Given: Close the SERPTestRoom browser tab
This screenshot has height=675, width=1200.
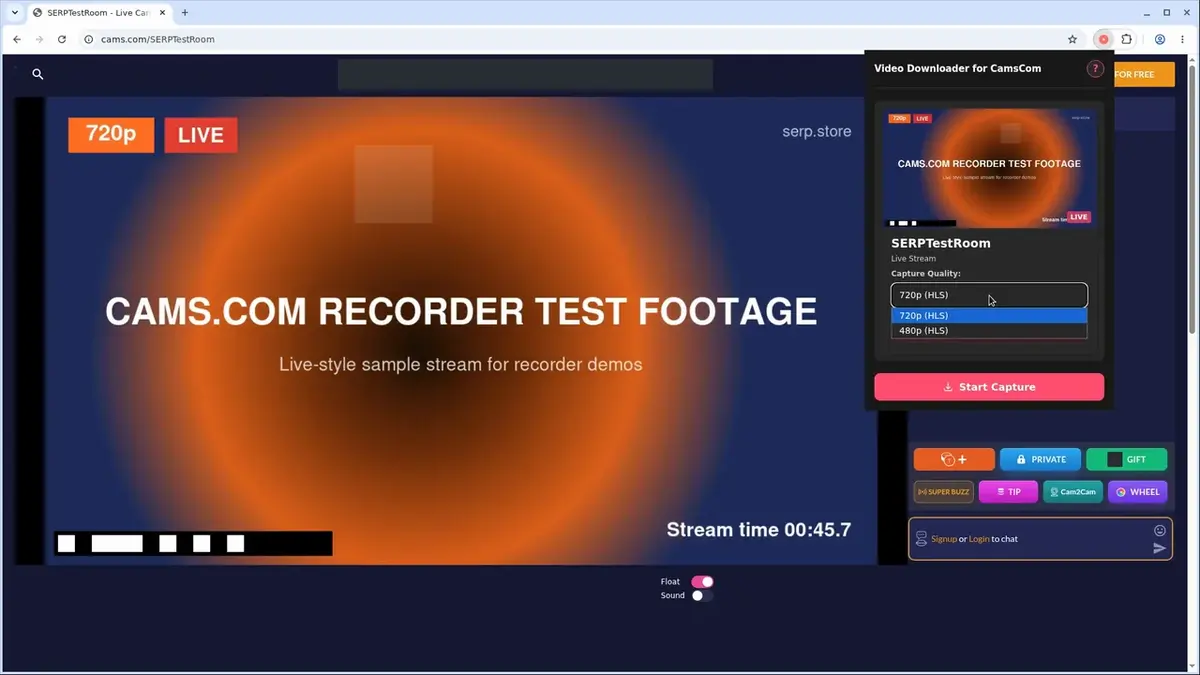Looking at the screenshot, I should 163,13.
